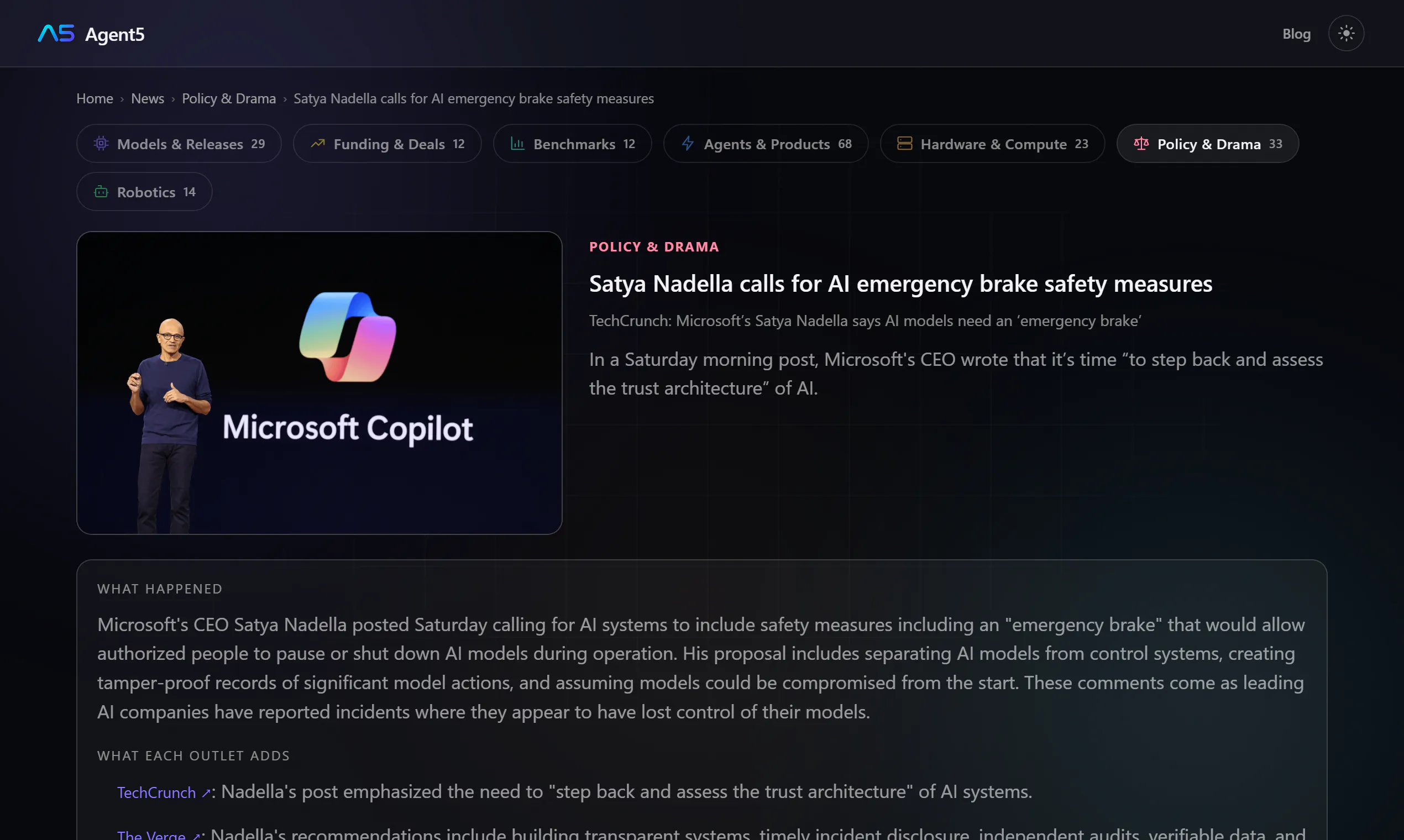Click the Robotics robot icon
The image size is (1404, 840).
(101, 192)
